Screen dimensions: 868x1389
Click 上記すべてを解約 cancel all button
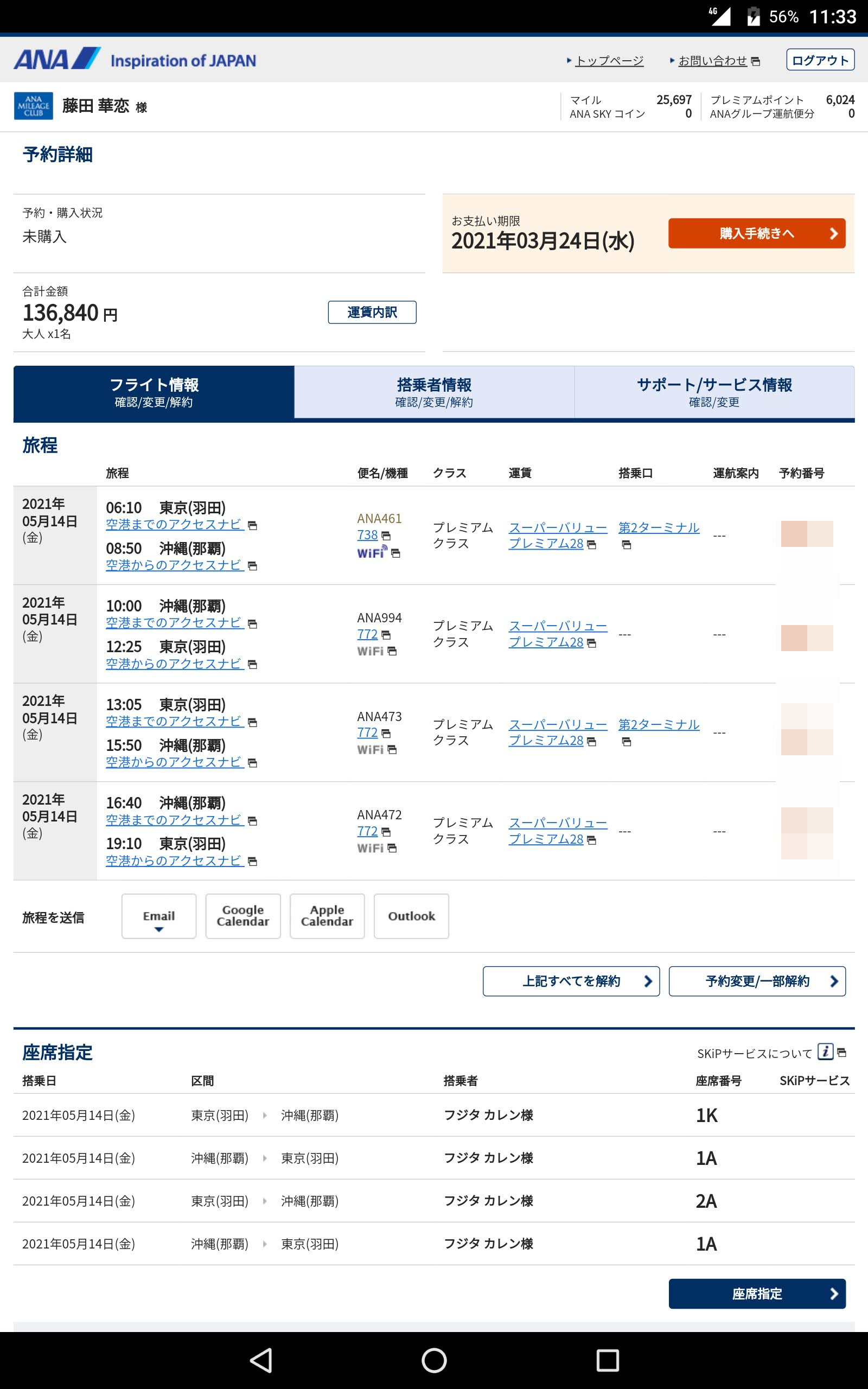click(571, 981)
